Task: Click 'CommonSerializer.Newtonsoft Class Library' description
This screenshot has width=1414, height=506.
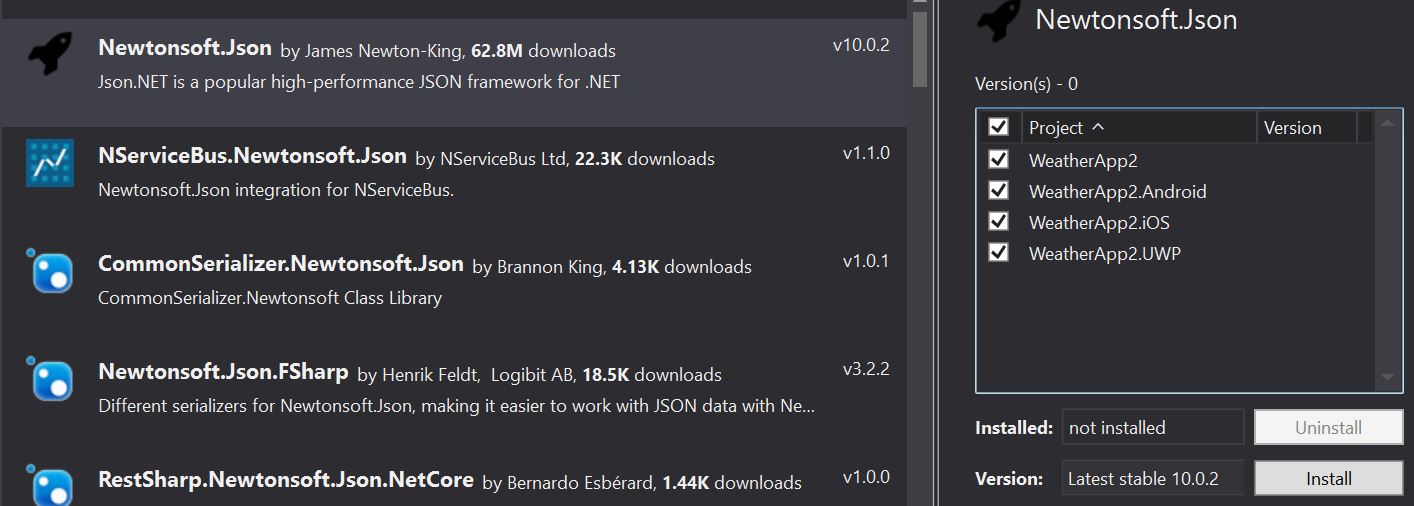Action: pyautogui.click(x=270, y=298)
